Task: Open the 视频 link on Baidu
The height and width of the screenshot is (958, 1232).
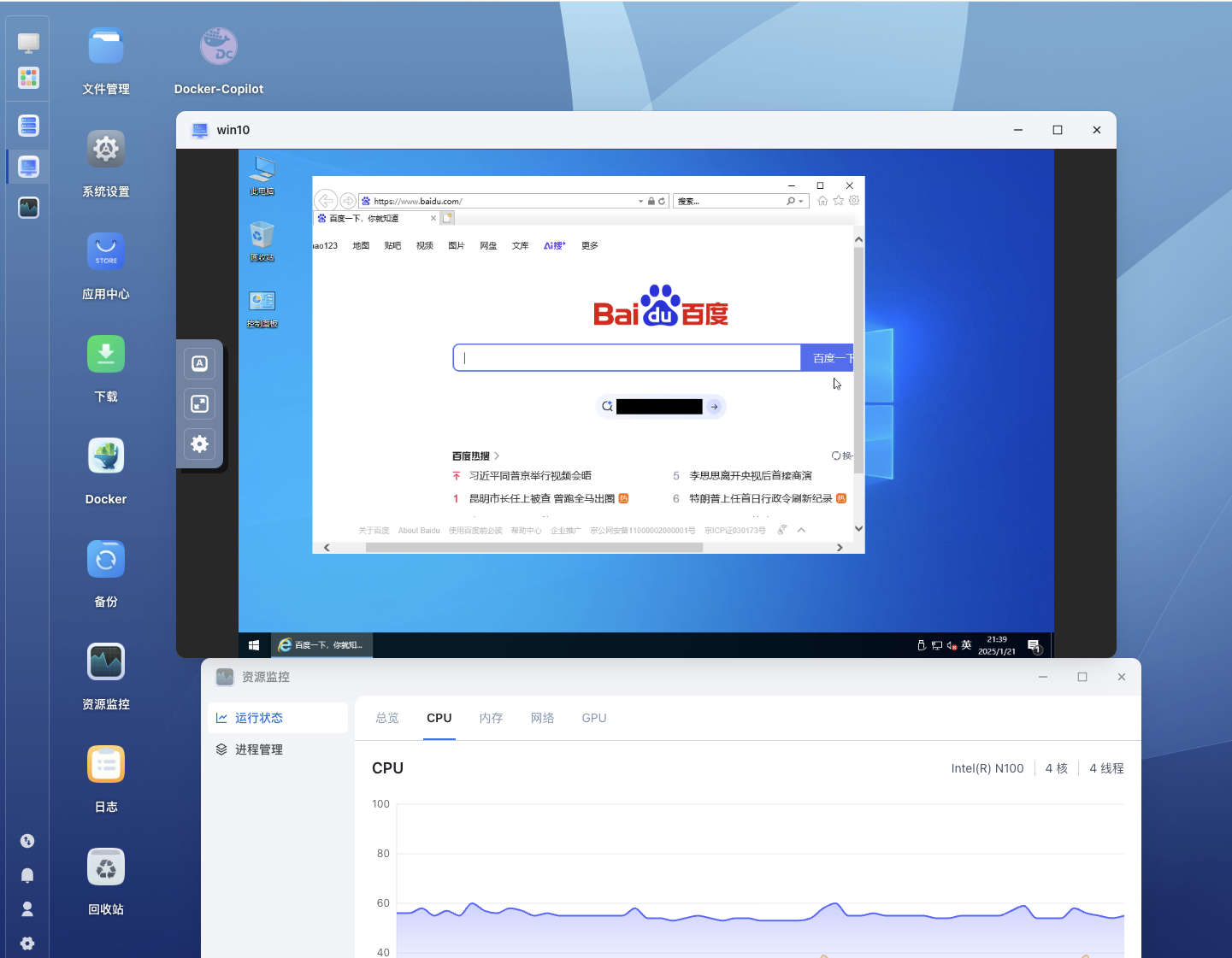Action: pyautogui.click(x=425, y=246)
